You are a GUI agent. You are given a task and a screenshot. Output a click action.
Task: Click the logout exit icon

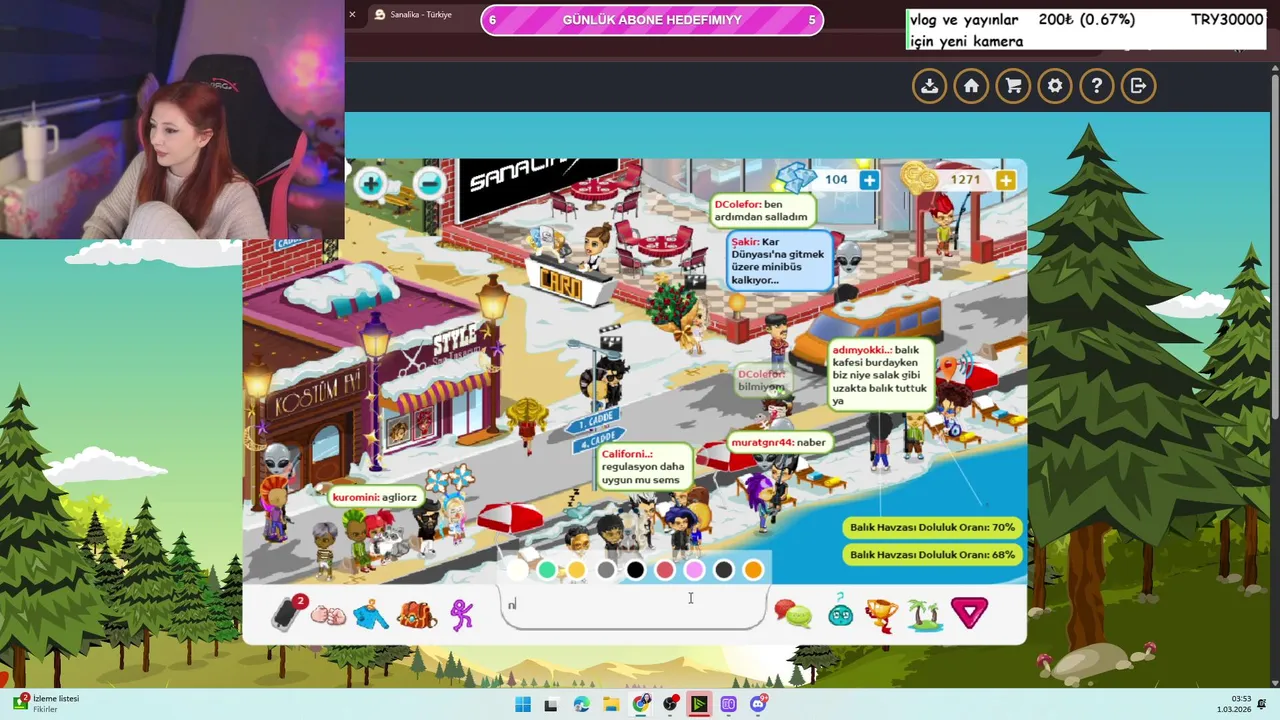click(x=1138, y=86)
